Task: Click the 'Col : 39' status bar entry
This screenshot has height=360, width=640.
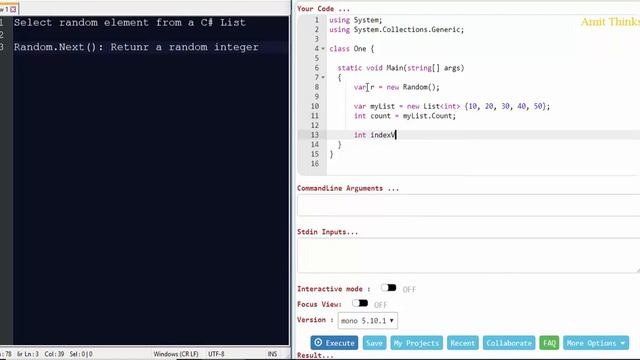Action: pyautogui.click(x=54, y=354)
